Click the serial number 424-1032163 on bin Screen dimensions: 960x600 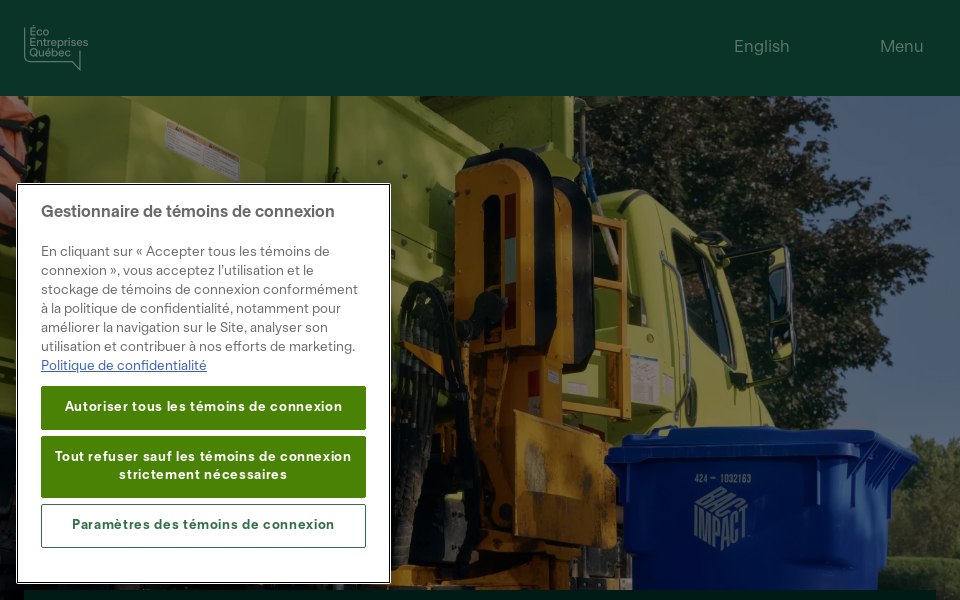pyautogui.click(x=722, y=478)
